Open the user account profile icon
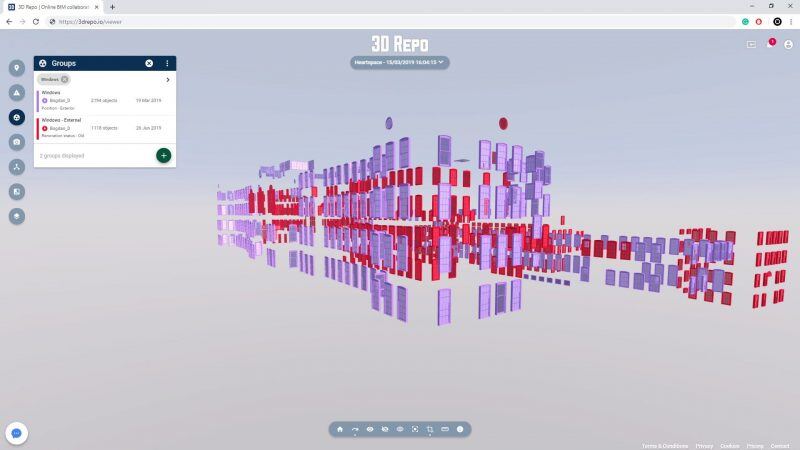 click(x=788, y=45)
